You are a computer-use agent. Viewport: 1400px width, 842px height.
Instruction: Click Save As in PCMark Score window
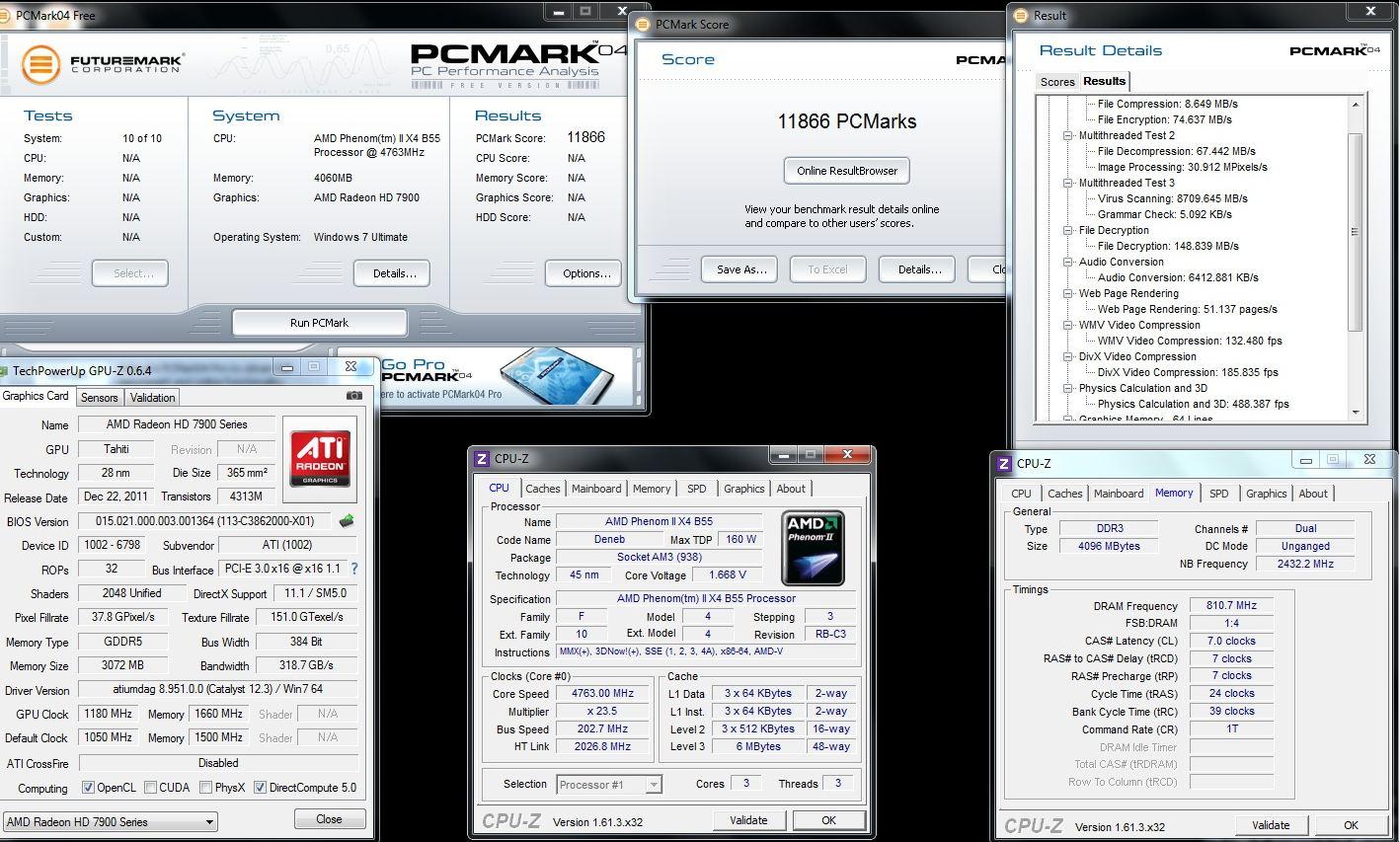pyautogui.click(x=740, y=269)
